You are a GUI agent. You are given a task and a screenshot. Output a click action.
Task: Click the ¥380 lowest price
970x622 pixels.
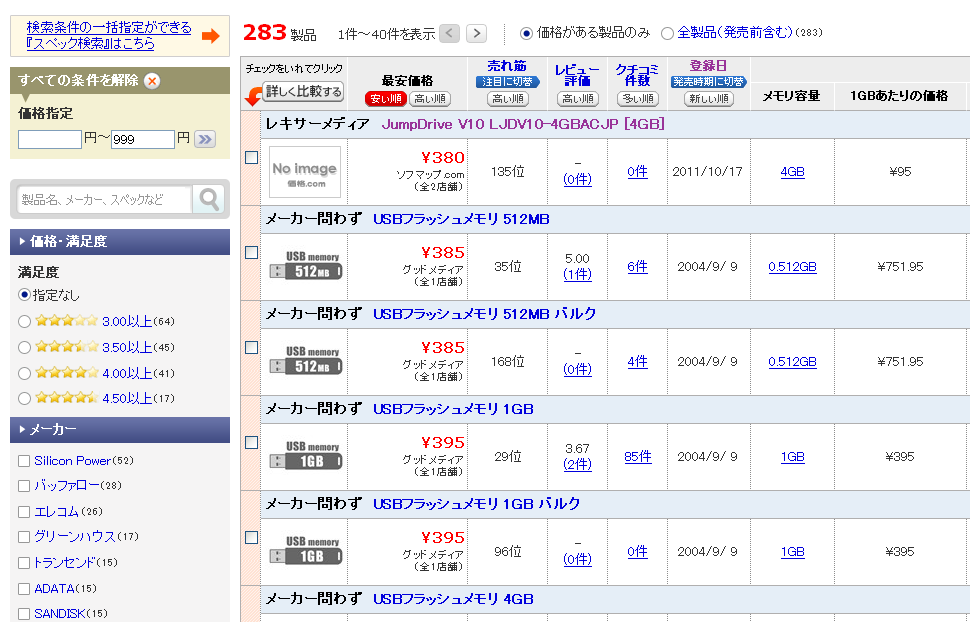tap(443, 158)
